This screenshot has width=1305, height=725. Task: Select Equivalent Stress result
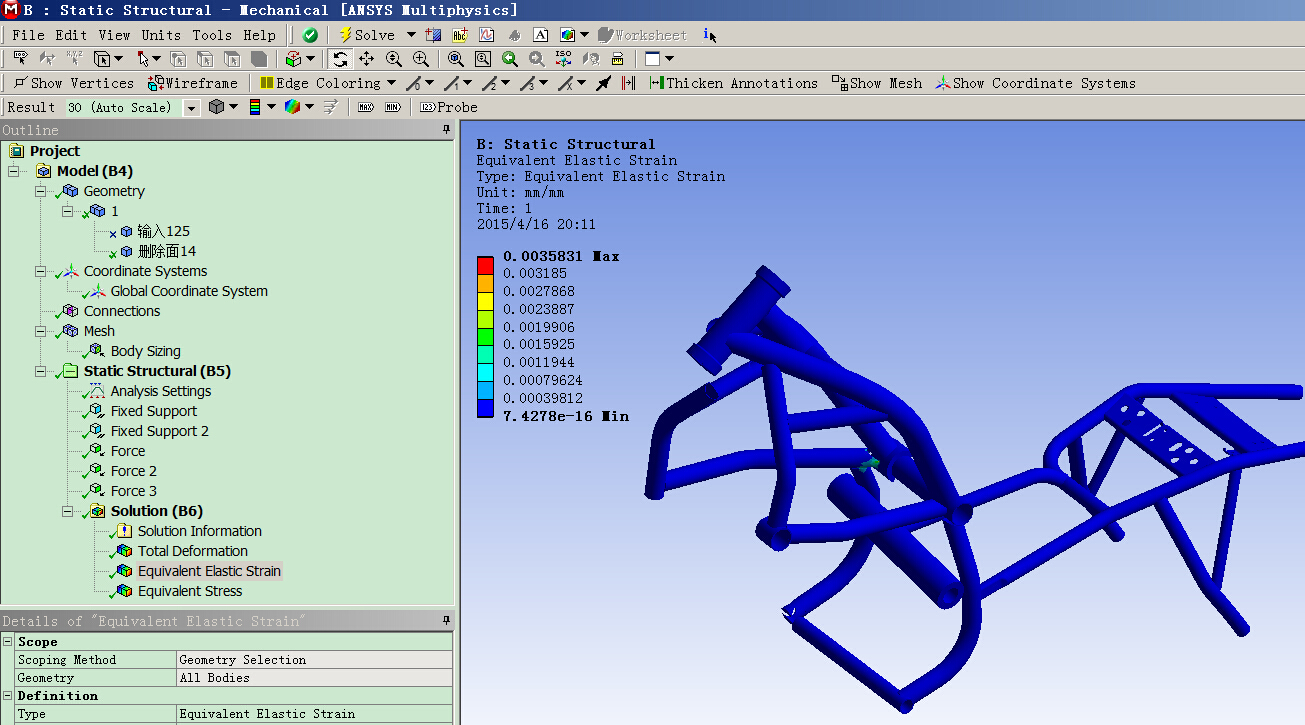tap(190, 591)
